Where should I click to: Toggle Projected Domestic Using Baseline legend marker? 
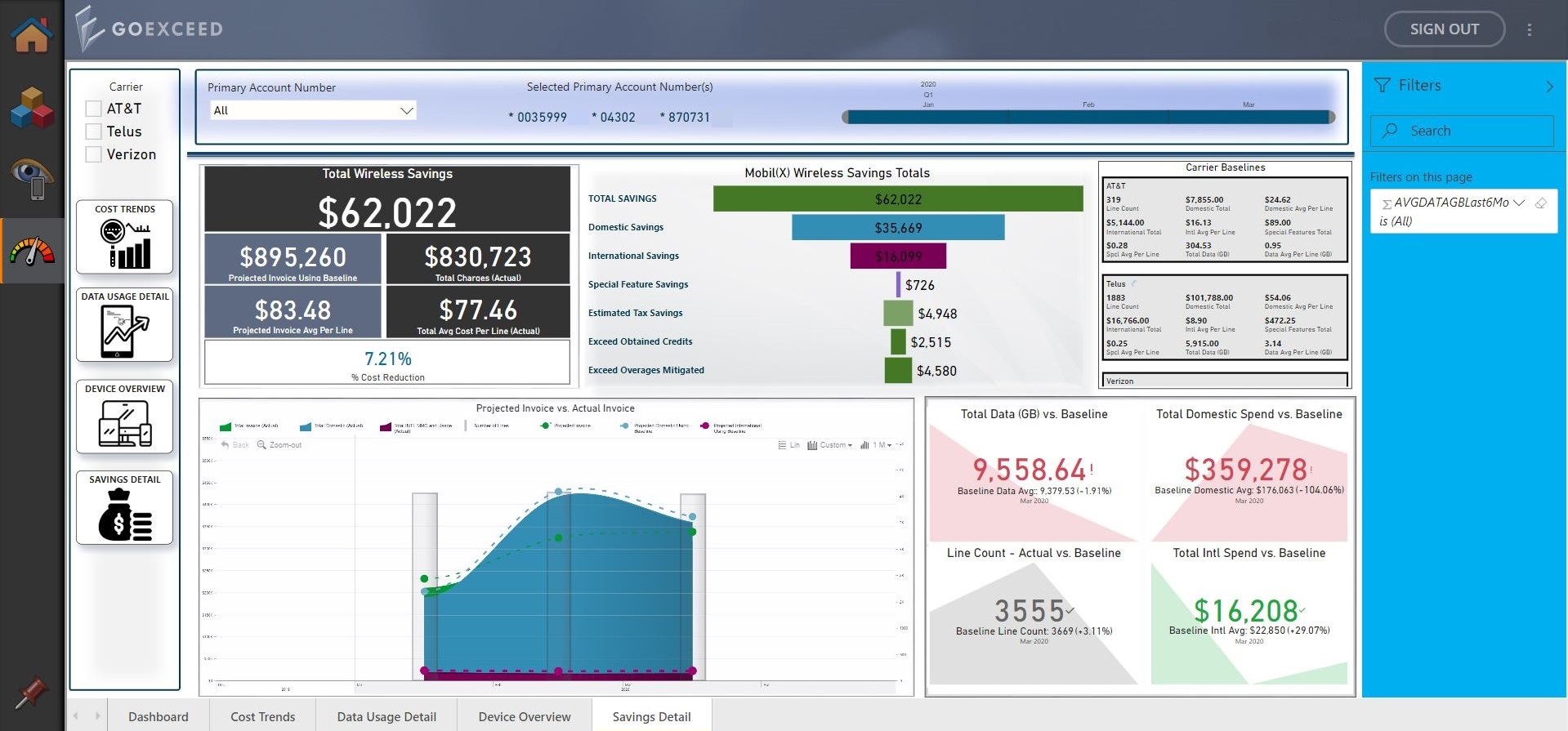625,426
